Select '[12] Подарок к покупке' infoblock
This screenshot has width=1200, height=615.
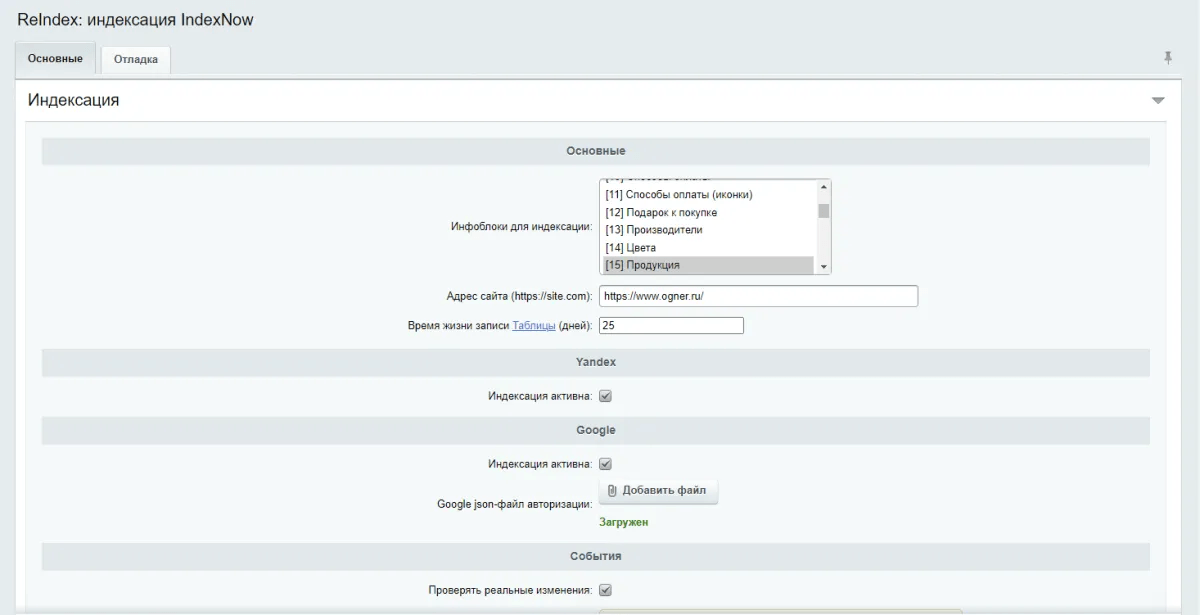point(661,212)
